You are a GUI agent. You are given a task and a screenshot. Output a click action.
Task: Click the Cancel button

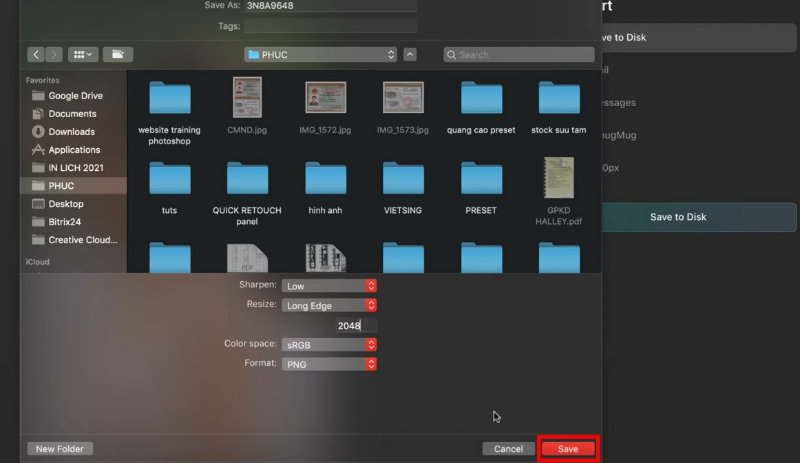[x=508, y=449]
